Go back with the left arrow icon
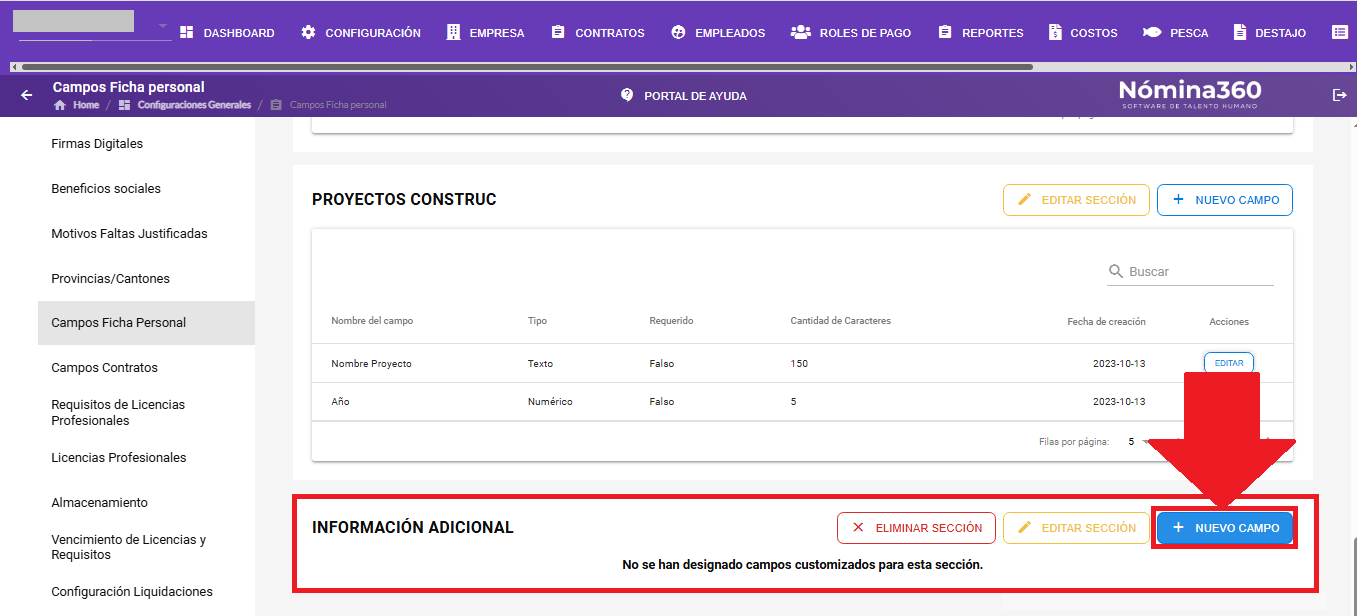 click(27, 95)
